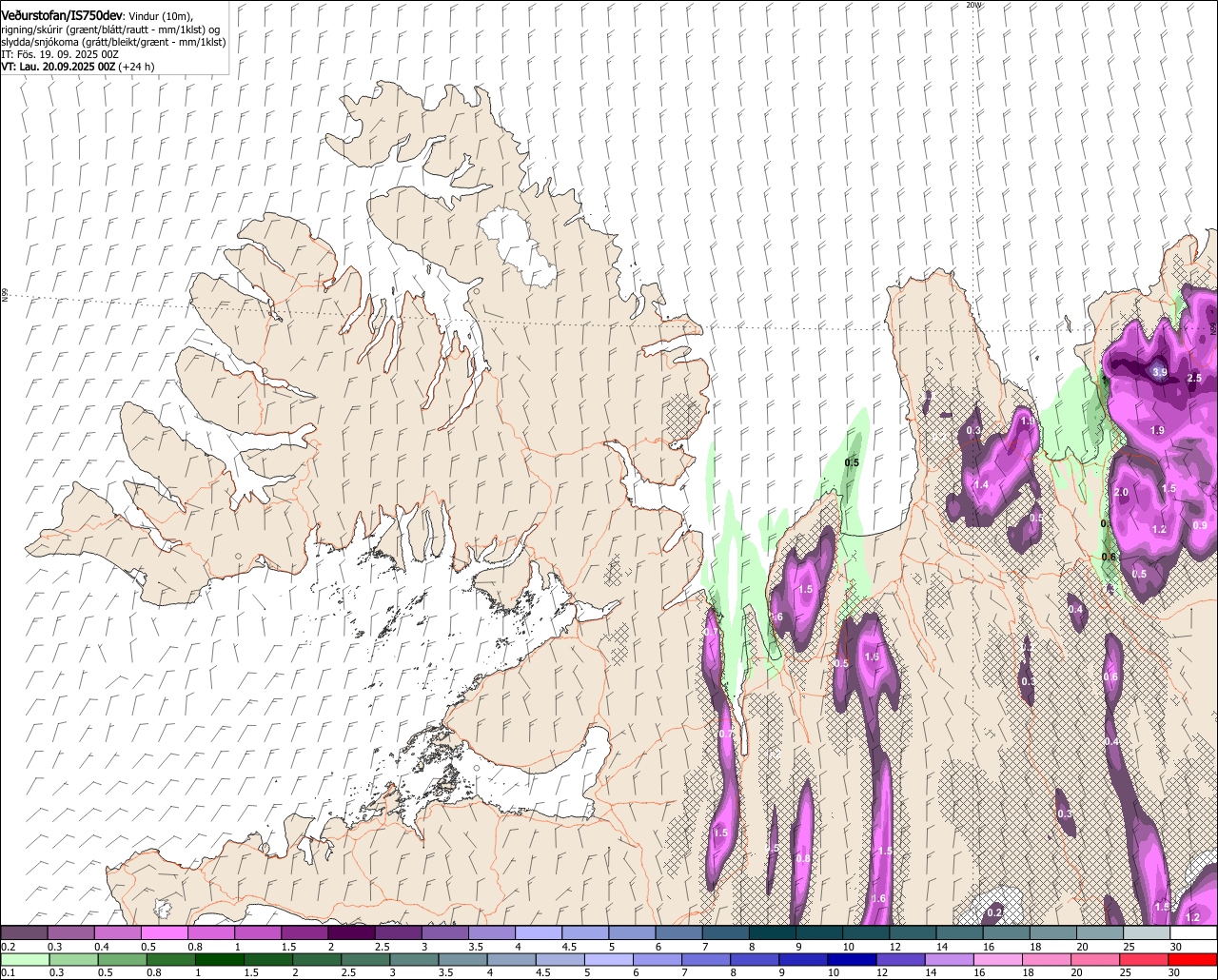Click the Veðurstofan/IS750dev title text

coord(62,16)
